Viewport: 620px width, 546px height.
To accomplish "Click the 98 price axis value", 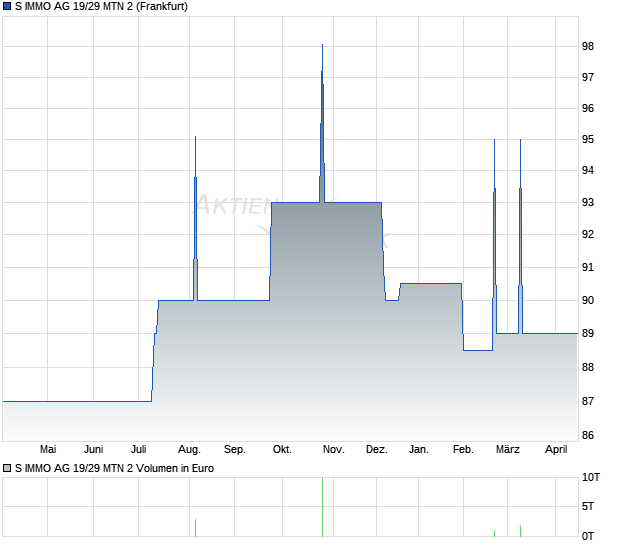I will point(588,46).
